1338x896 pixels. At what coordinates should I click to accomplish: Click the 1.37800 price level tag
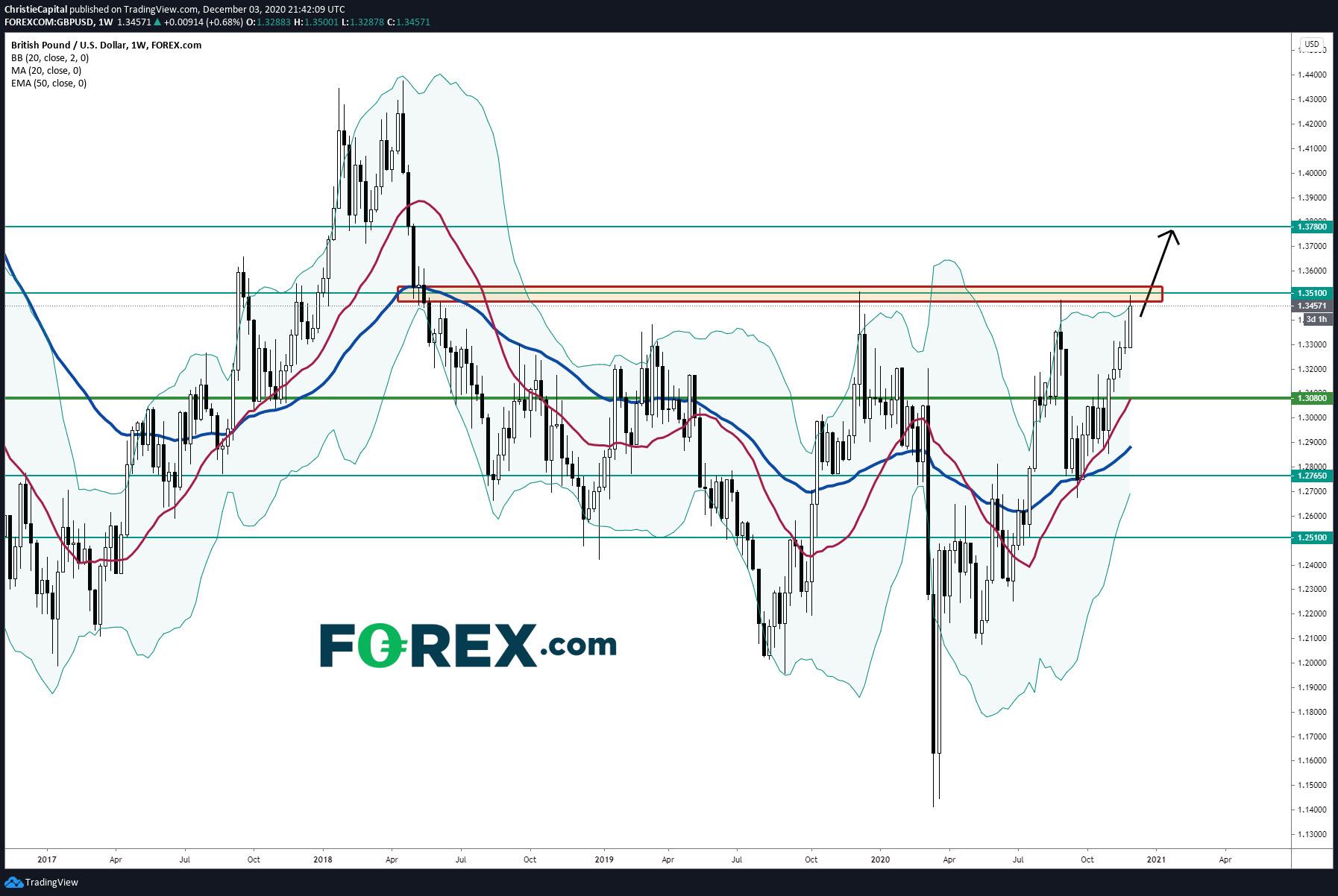click(1312, 227)
